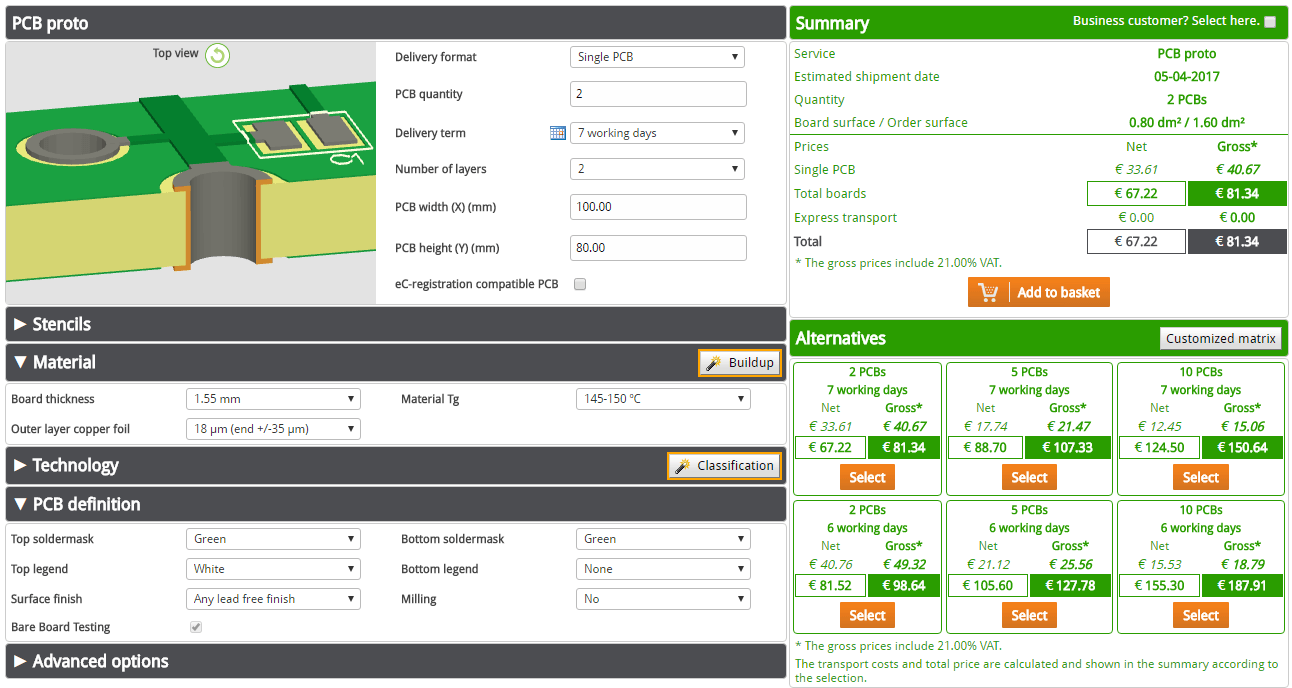Open the calendar icon beside Delivery term
Image resolution: width=1292 pixels, height=688 pixels.
tap(558, 131)
